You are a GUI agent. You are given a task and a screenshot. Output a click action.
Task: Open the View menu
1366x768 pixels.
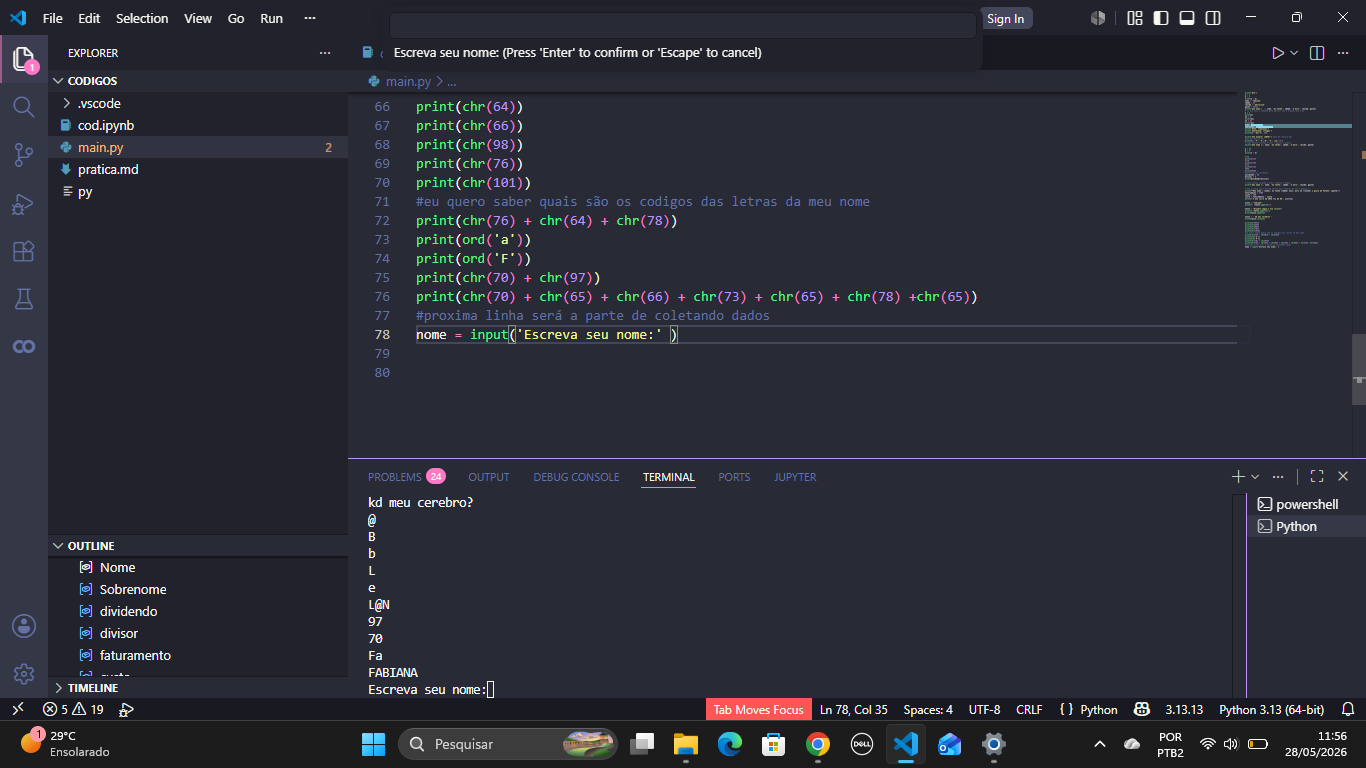[198, 18]
